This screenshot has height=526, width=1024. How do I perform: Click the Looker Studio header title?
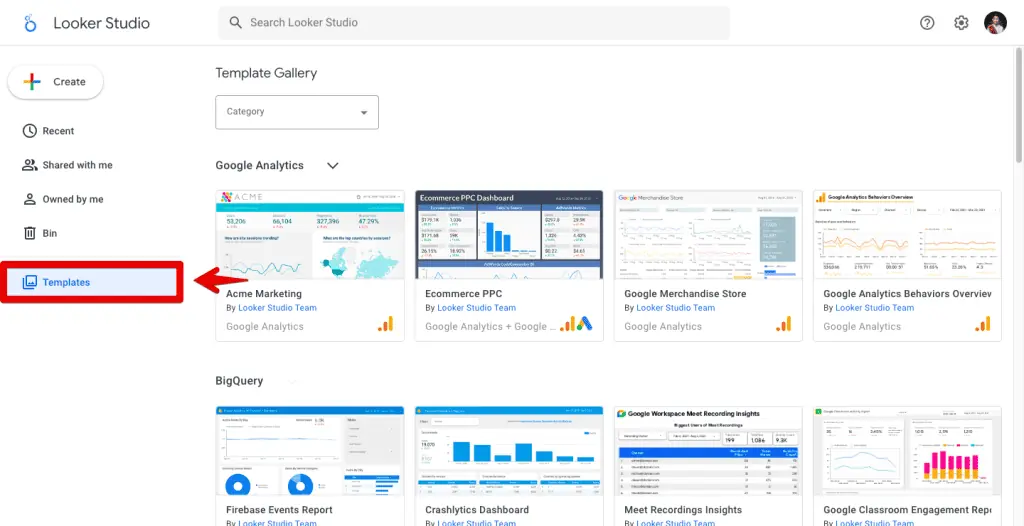coord(101,23)
